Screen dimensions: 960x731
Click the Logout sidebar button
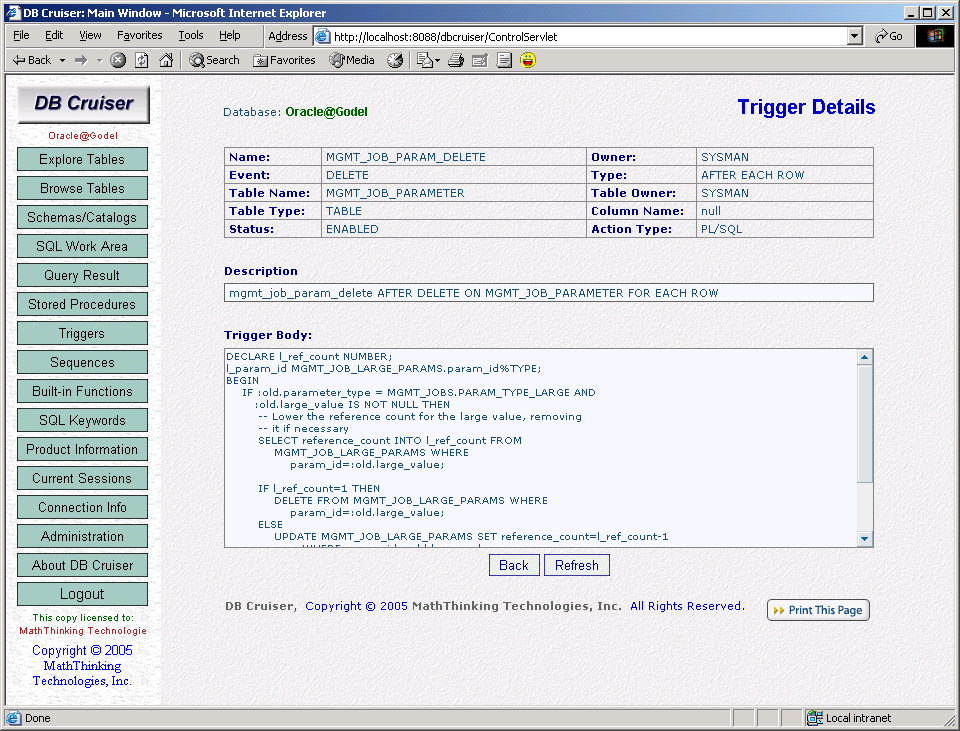pyautogui.click(x=82, y=594)
